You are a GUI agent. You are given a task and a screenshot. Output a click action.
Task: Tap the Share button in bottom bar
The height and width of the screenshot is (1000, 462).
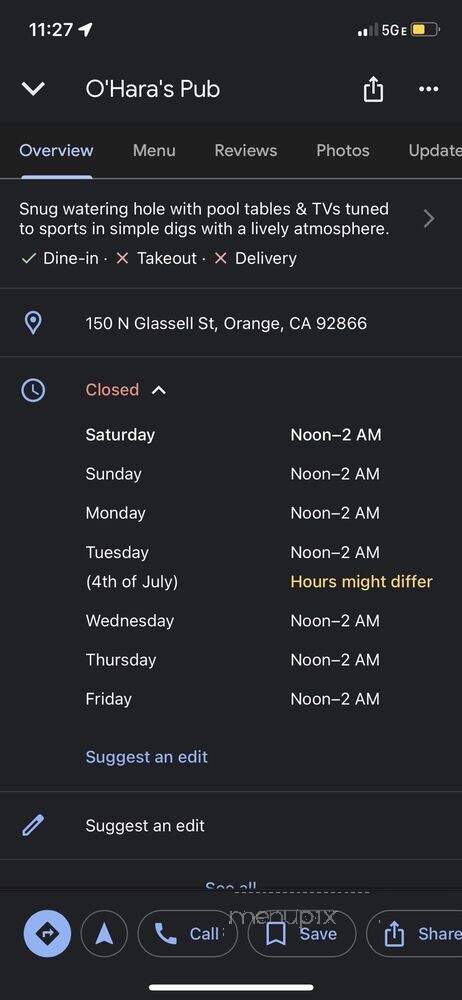click(x=415, y=934)
